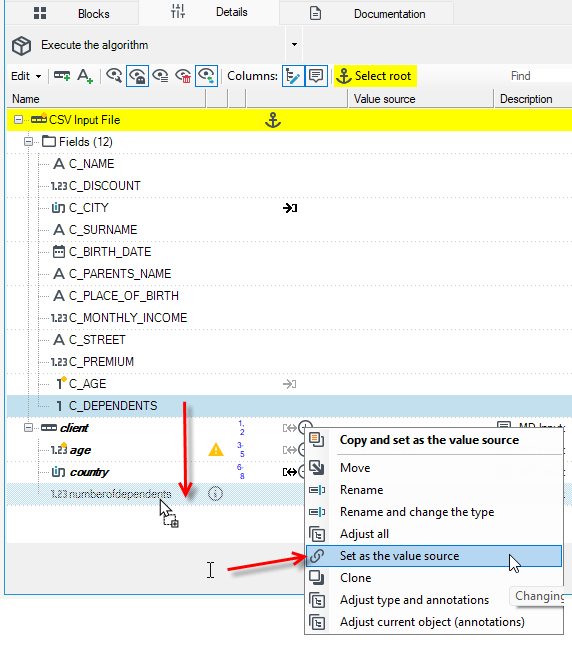
Task: Toggle the eye with red trash filter
Action: [x=183, y=76]
